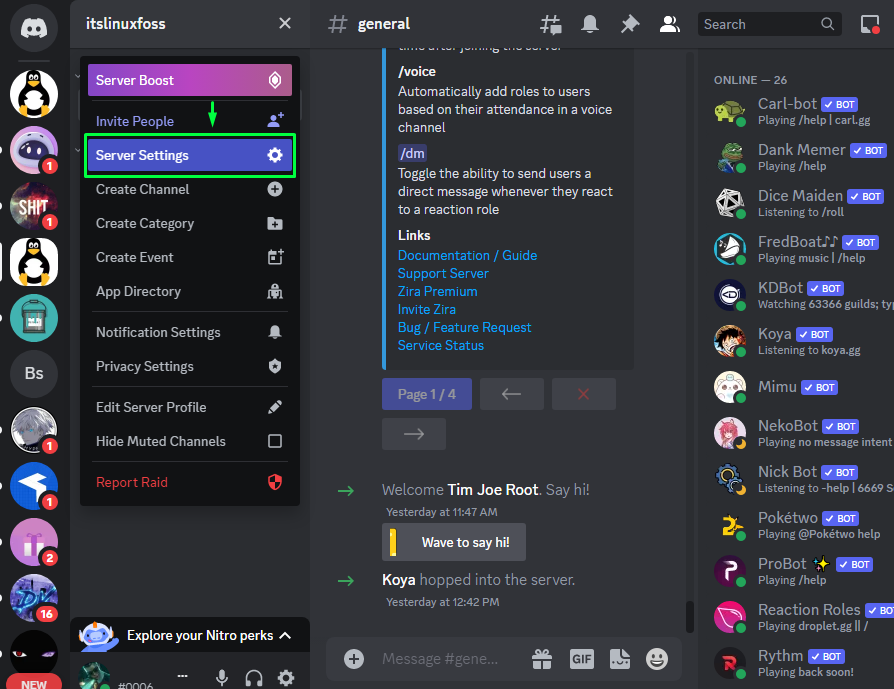Click the Create Channel plus icon
Screen dimensions: 894x689
click(x=275, y=189)
